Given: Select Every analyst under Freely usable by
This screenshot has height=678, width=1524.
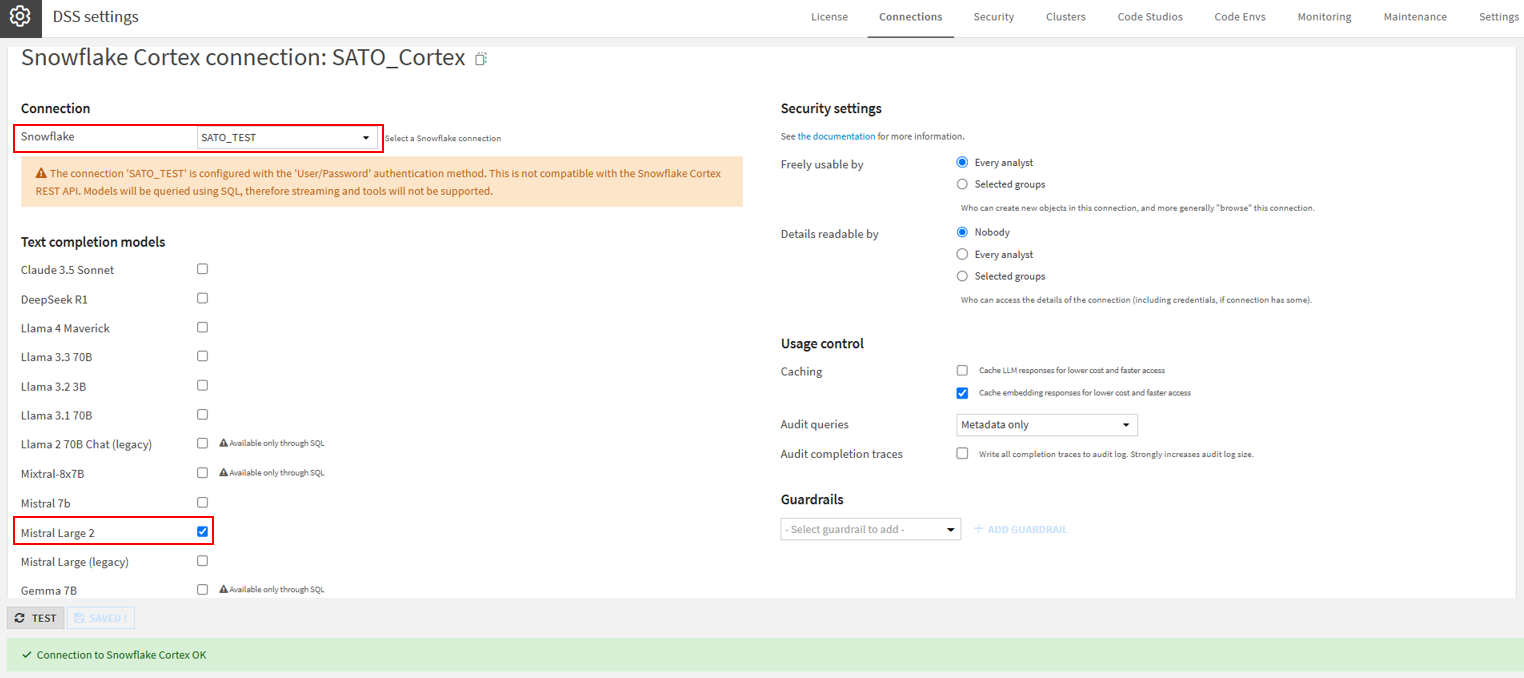Looking at the screenshot, I should tap(962, 162).
